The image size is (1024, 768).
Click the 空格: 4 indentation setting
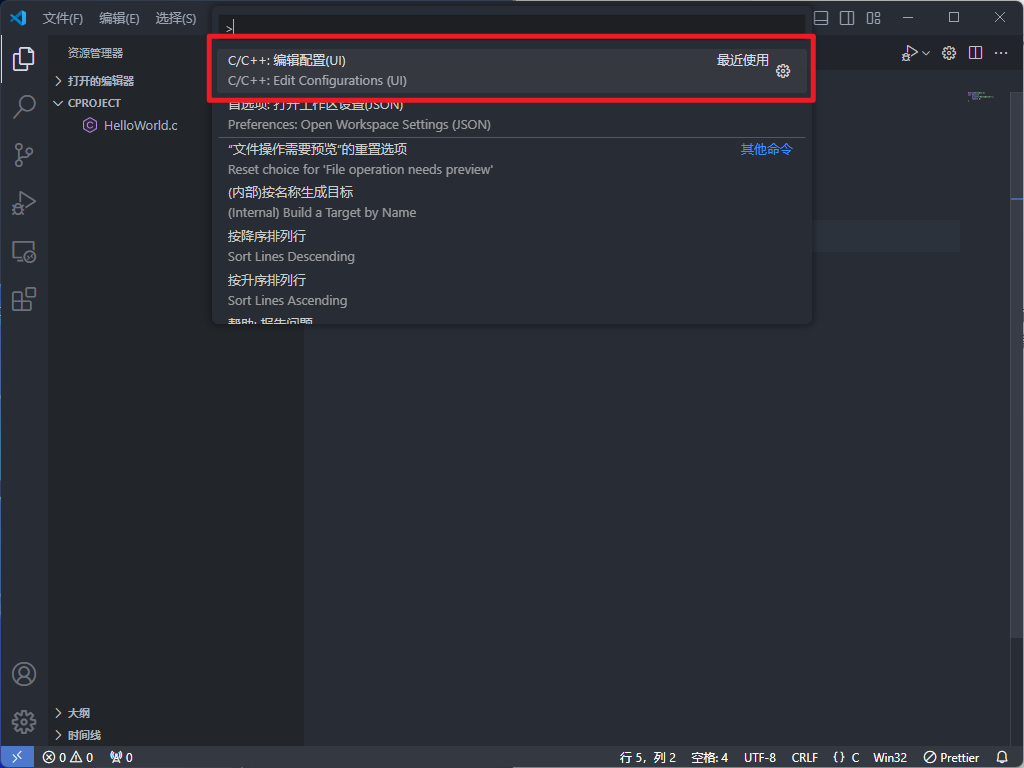(x=709, y=757)
